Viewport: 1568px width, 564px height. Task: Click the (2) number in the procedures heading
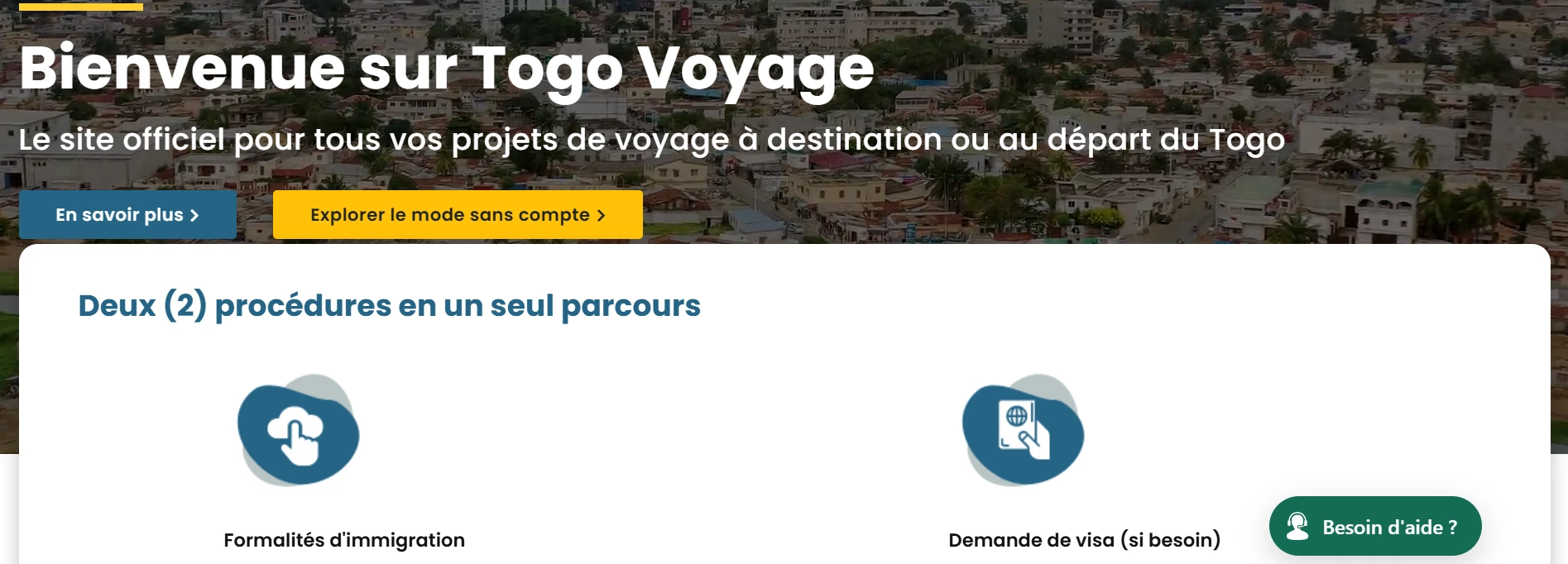pos(185,306)
